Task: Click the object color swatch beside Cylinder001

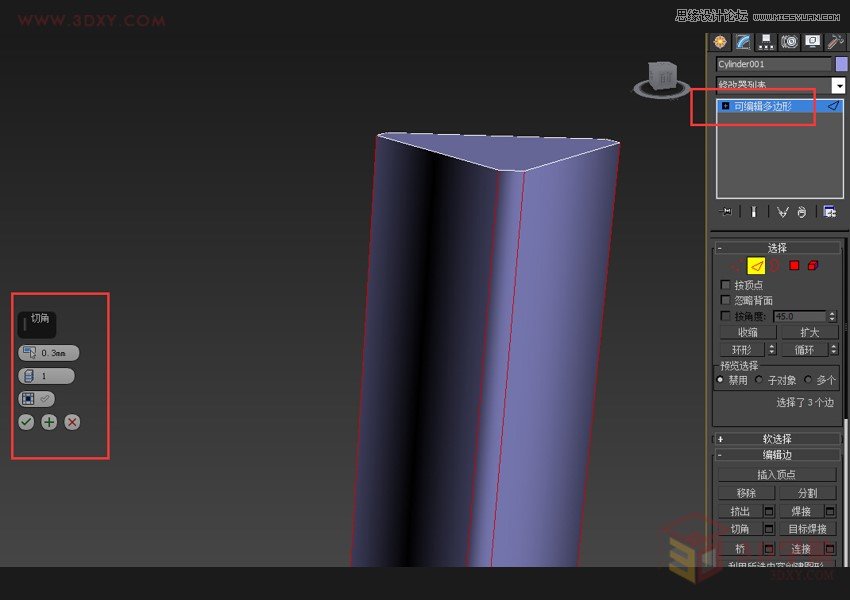Action: [841, 63]
